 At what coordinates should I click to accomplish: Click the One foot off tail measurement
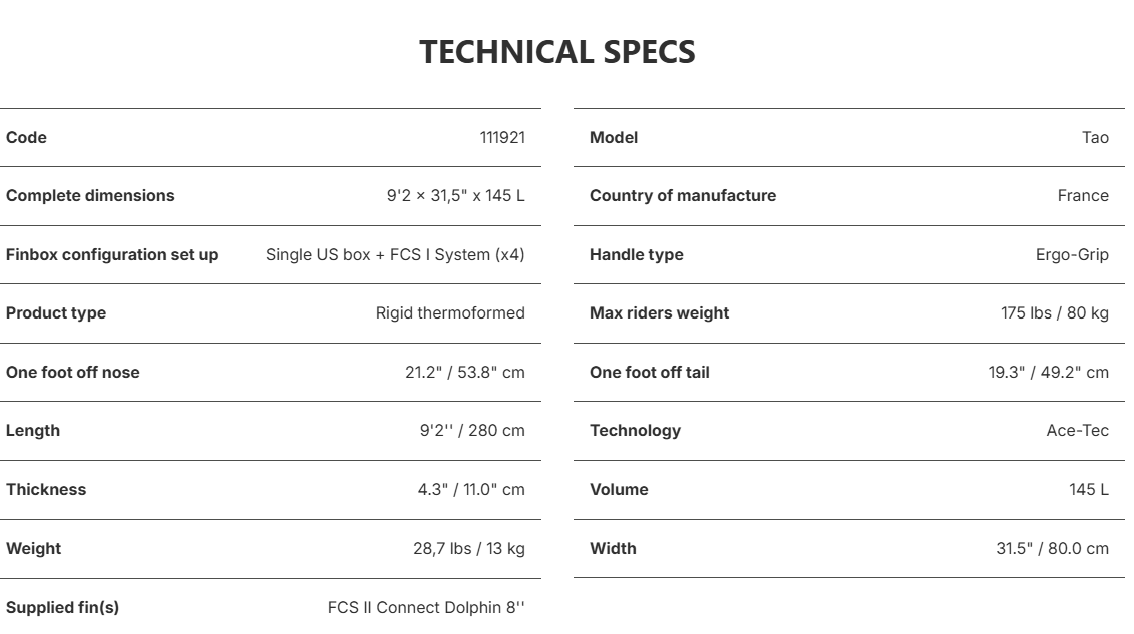pos(1048,372)
